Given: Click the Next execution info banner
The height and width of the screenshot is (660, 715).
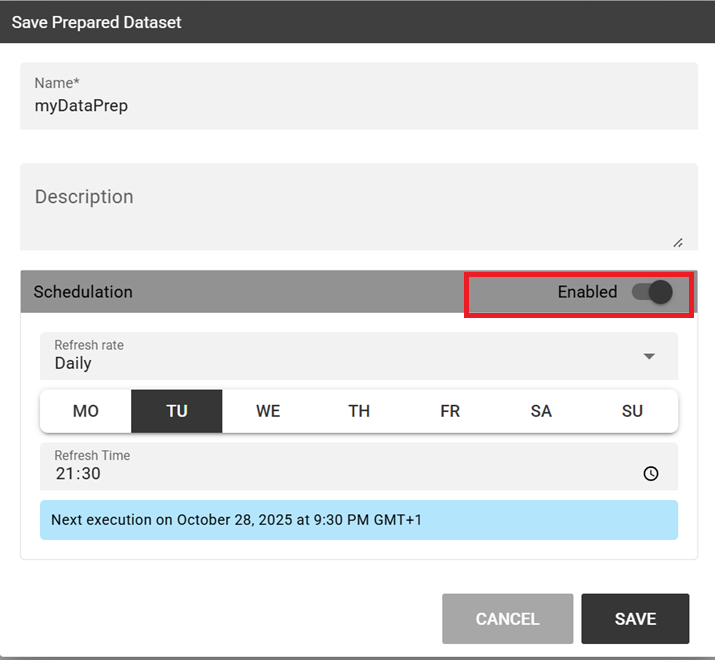Looking at the screenshot, I should [359, 520].
